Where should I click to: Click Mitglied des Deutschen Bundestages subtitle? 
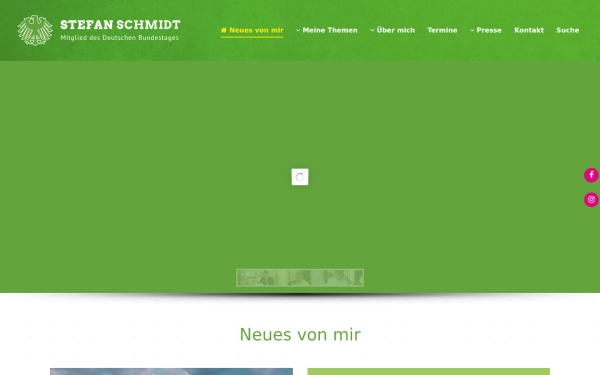pyautogui.click(x=119, y=38)
